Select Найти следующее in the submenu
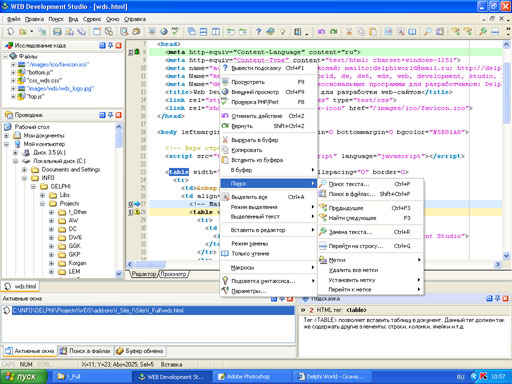This screenshot has height=384, width=512. click(370, 218)
